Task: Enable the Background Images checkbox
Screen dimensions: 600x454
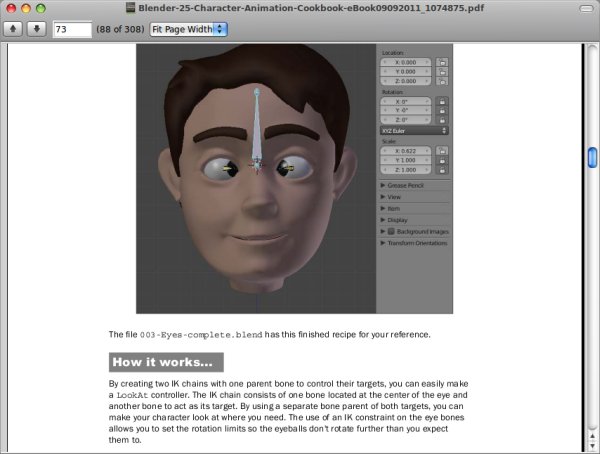Action: click(x=391, y=232)
